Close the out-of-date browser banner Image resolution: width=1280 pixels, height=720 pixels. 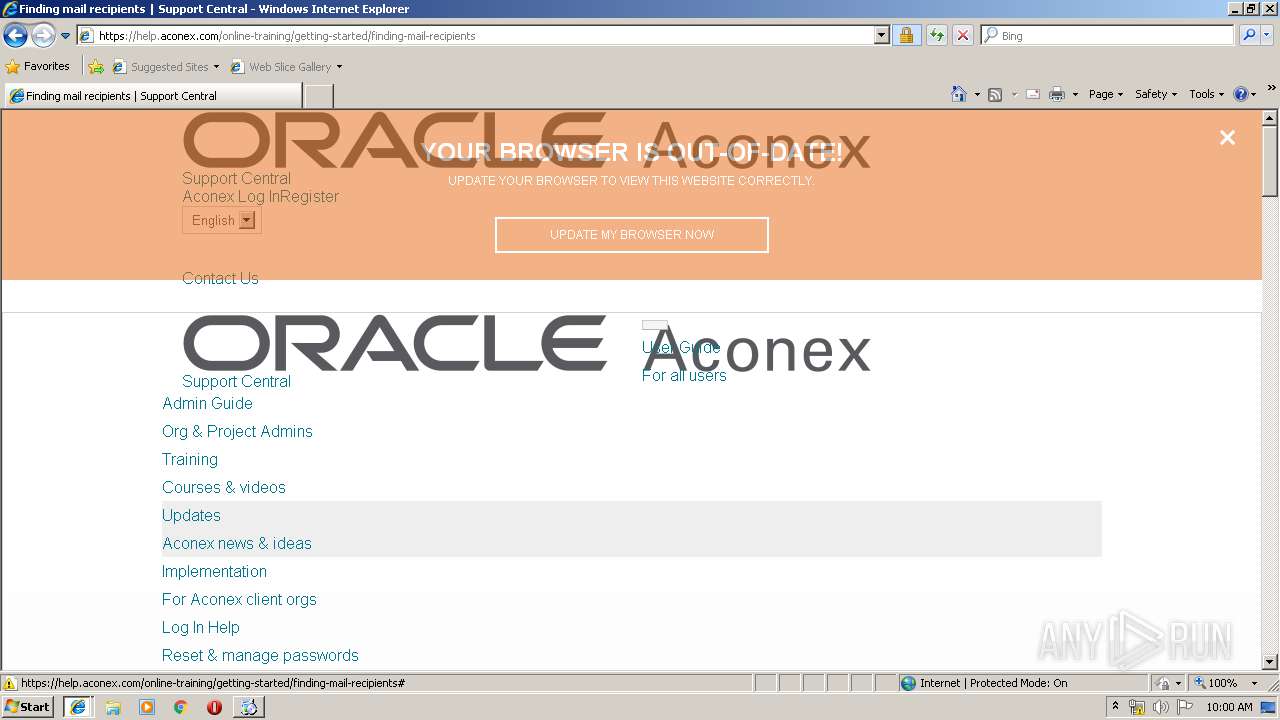click(x=1227, y=138)
